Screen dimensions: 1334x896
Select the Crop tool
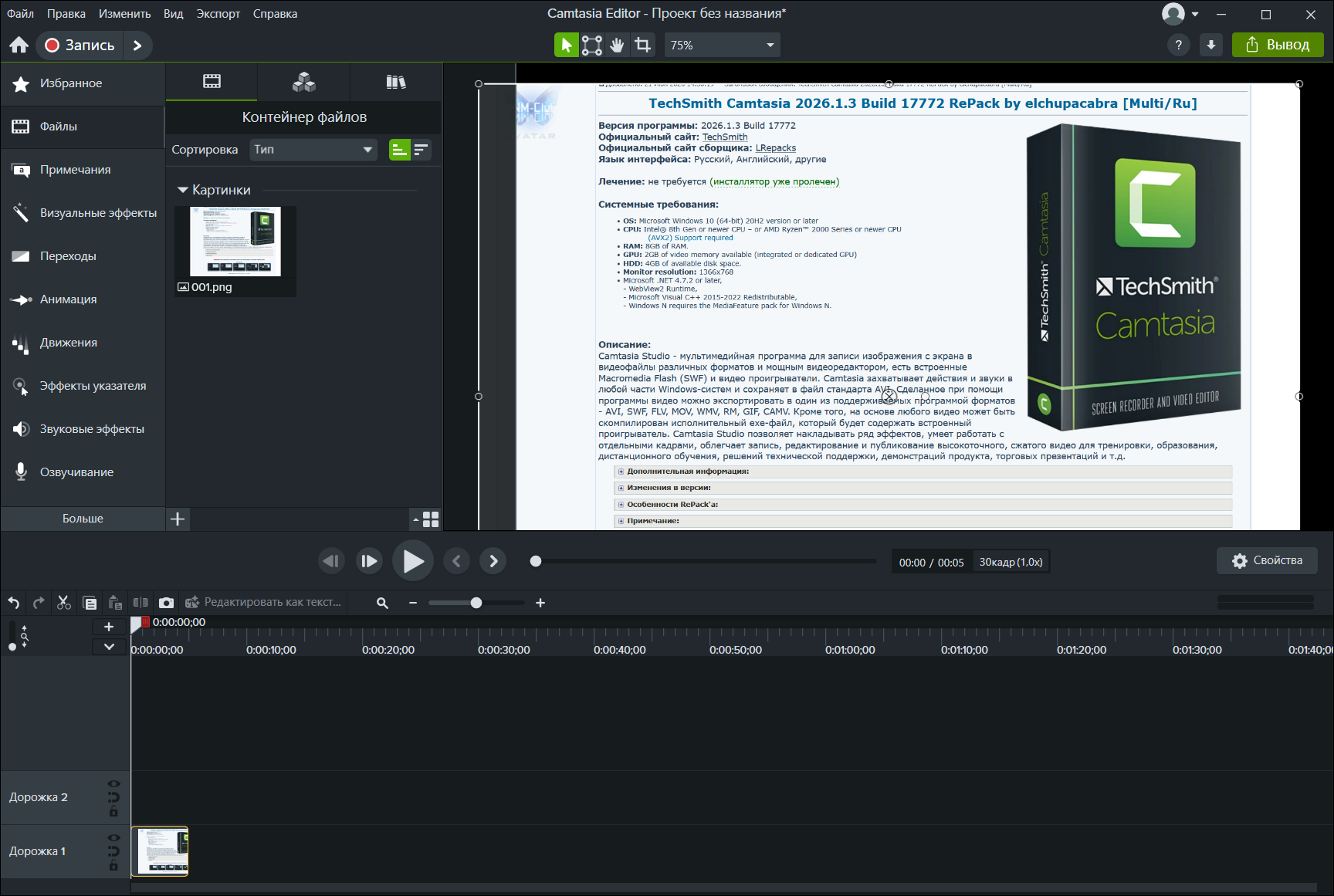point(643,45)
